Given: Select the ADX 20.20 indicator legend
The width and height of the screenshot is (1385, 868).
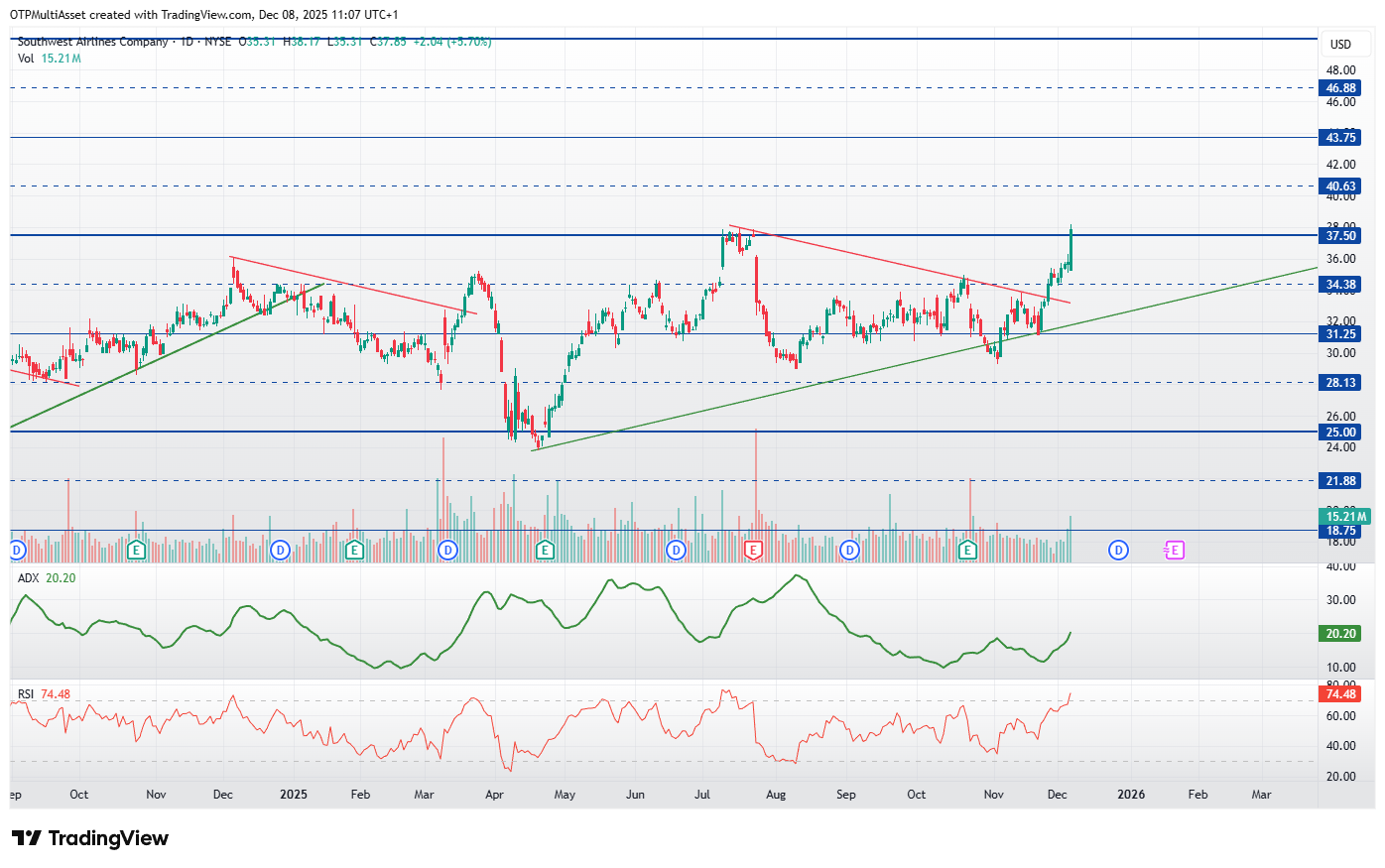Looking at the screenshot, I should pyautogui.click(x=47, y=578).
